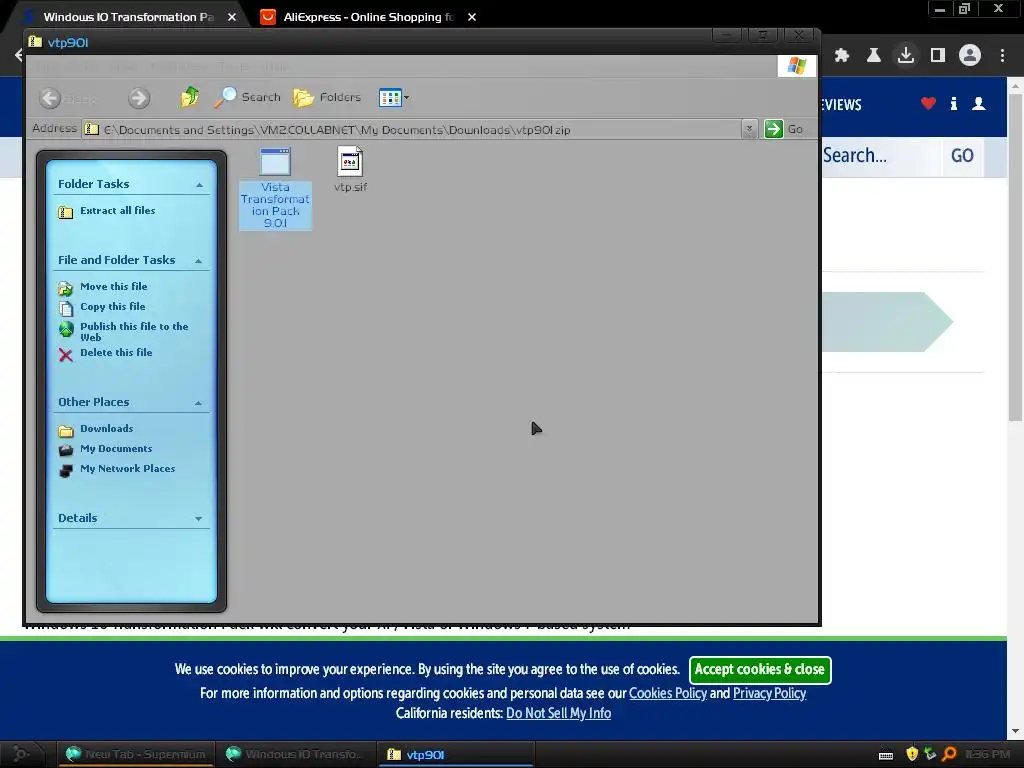Image resolution: width=1024 pixels, height=768 pixels.
Task: Click Extract all files link
Action: click(x=118, y=210)
